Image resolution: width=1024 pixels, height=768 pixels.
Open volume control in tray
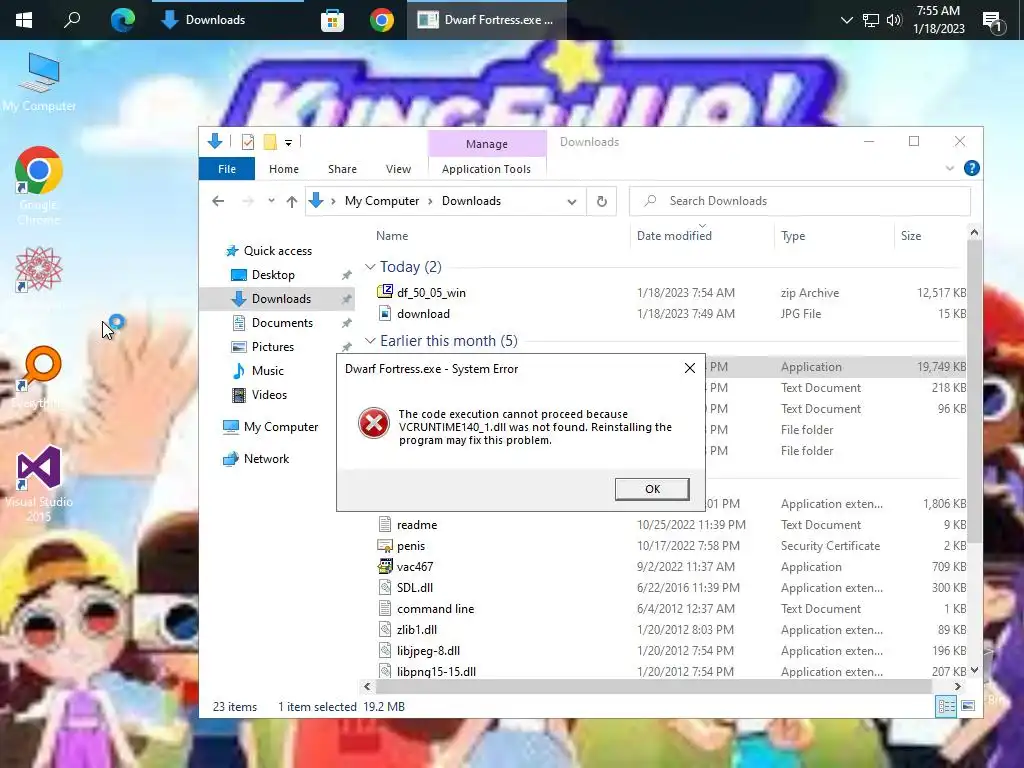point(894,20)
